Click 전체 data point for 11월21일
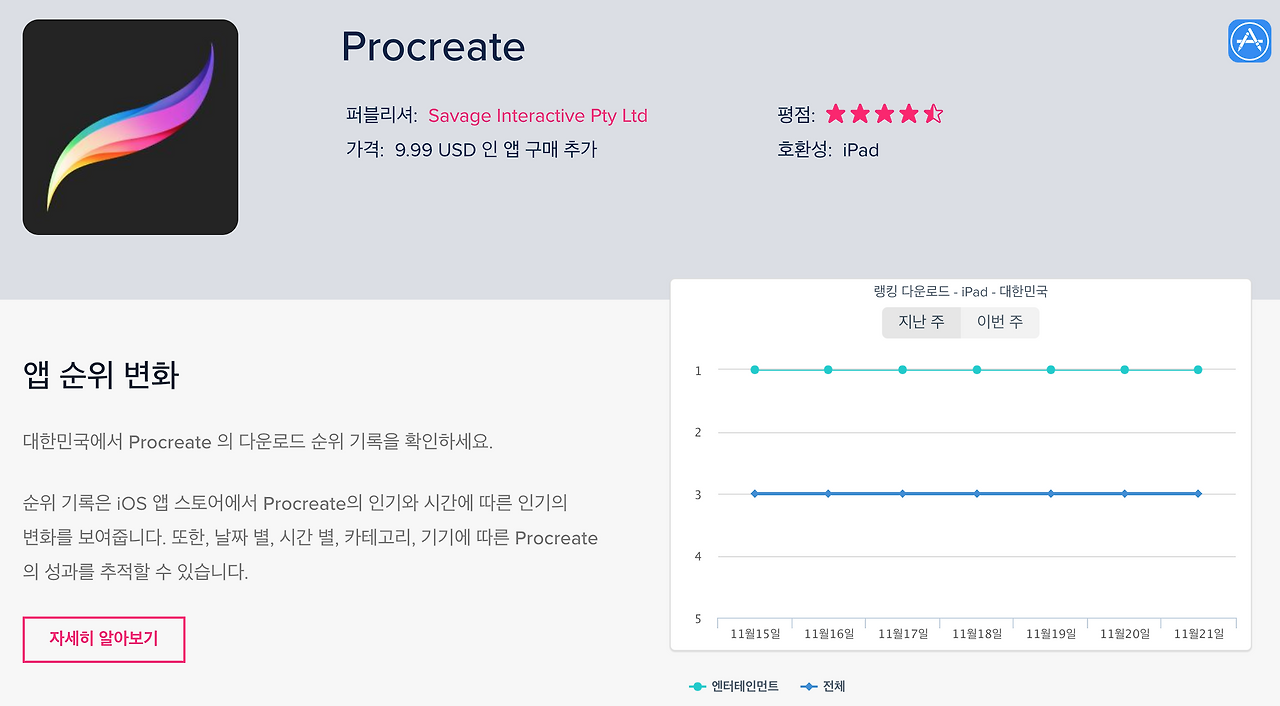The height and width of the screenshot is (706, 1280). click(1198, 494)
